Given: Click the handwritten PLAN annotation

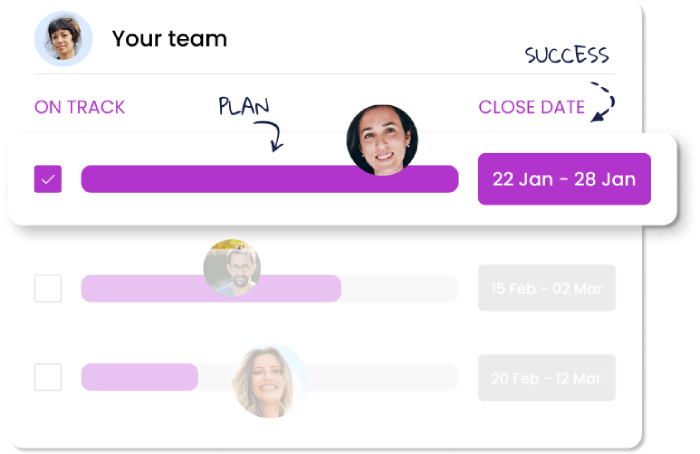Looking at the screenshot, I should pyautogui.click(x=244, y=106).
